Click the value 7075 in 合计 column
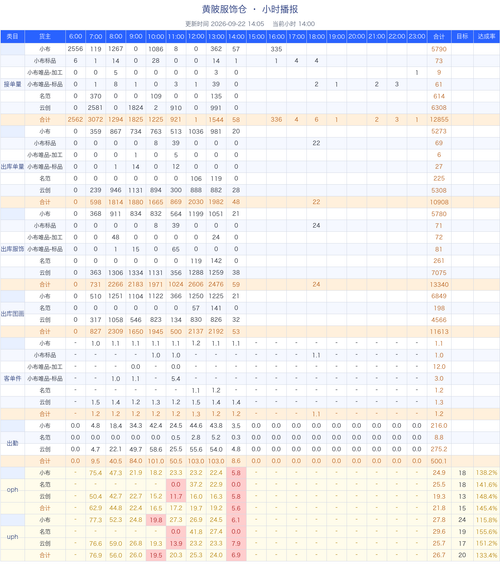The width and height of the screenshot is (500, 568). coord(439,272)
